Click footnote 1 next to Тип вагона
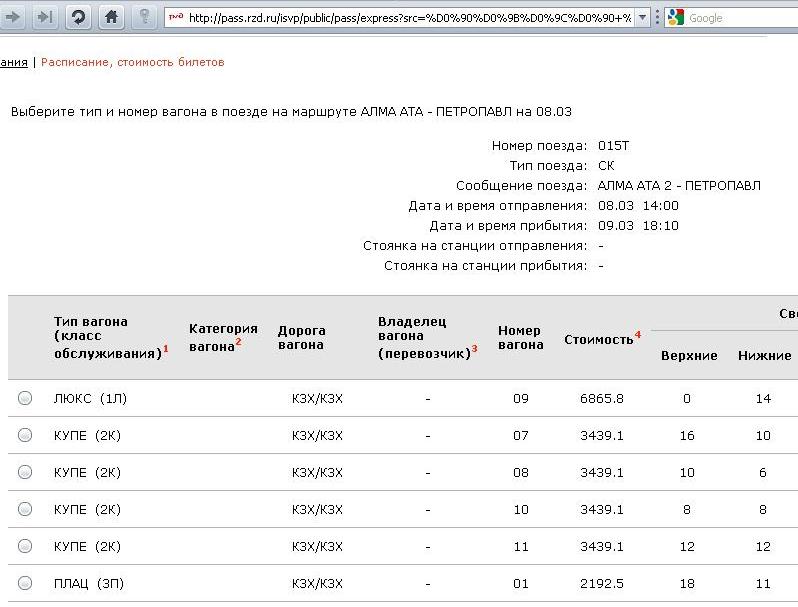This screenshot has width=798, height=607. pyautogui.click(x=165, y=348)
